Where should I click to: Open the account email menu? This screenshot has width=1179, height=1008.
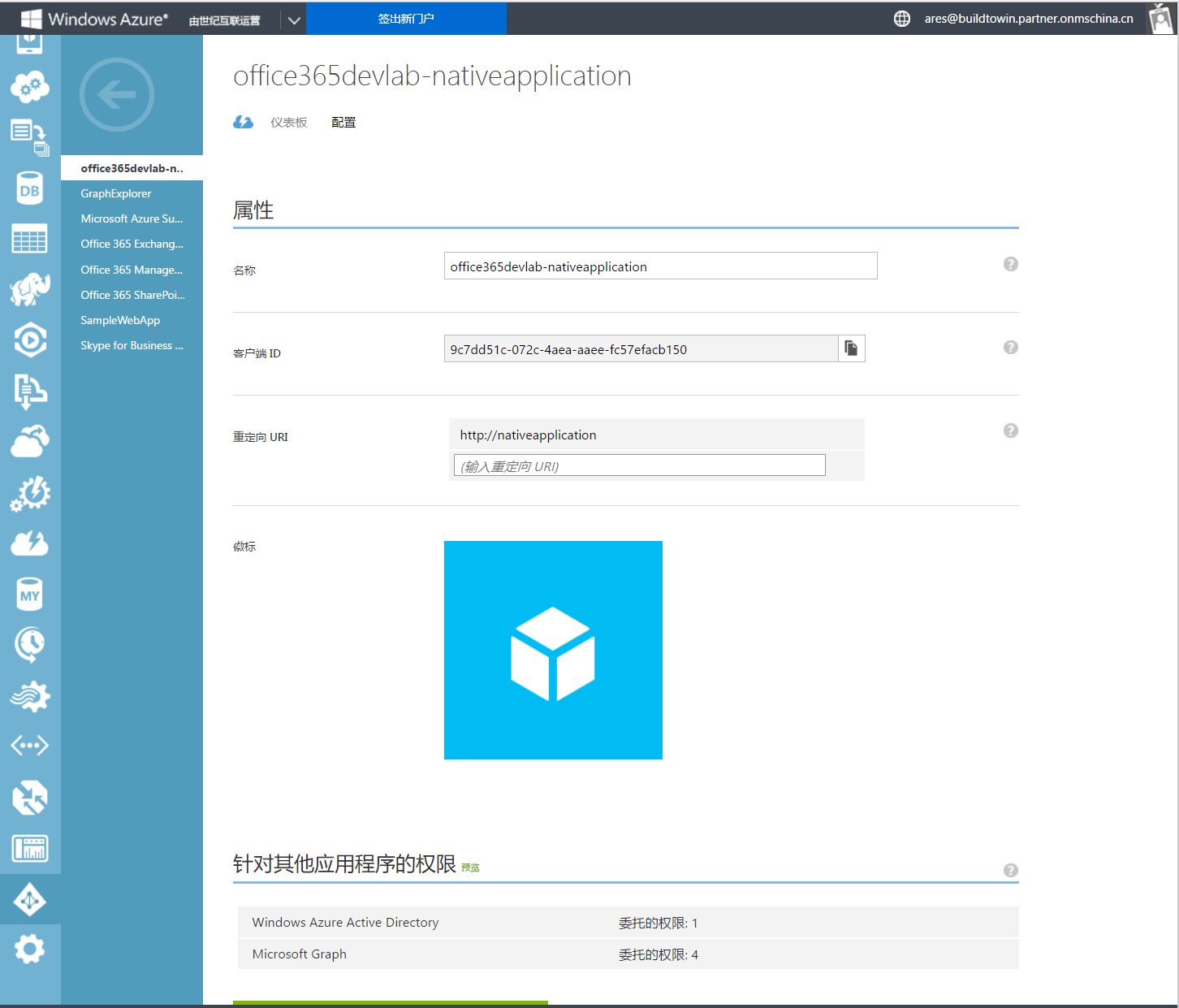1028,19
